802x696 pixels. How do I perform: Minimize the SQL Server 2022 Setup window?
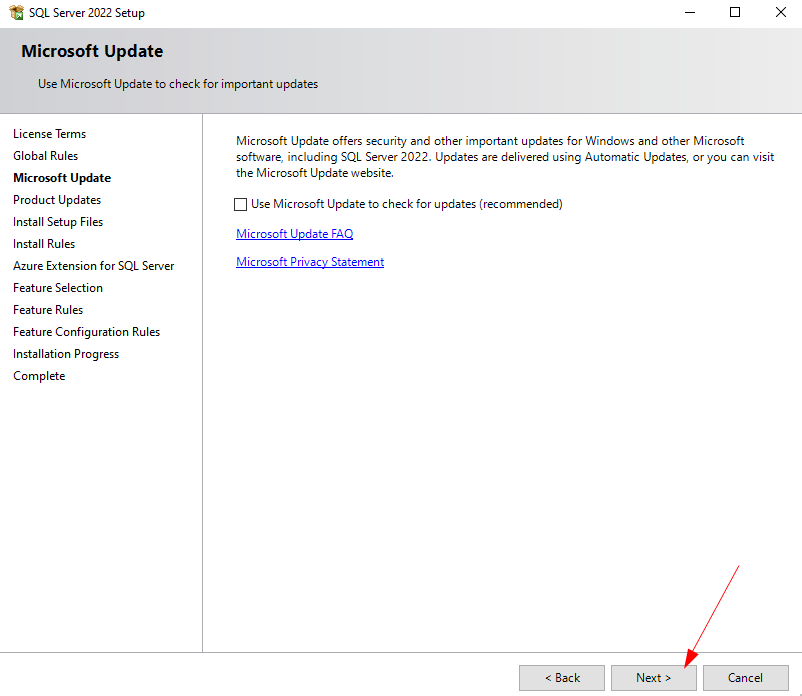690,12
